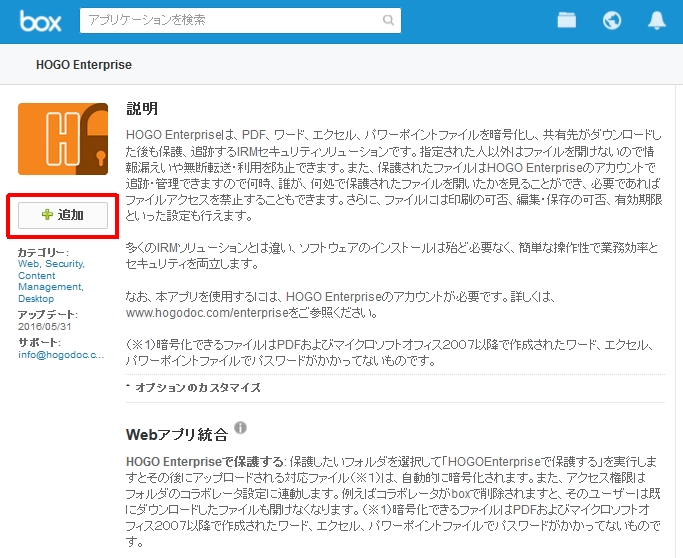Open the Desktop category link

point(36,299)
